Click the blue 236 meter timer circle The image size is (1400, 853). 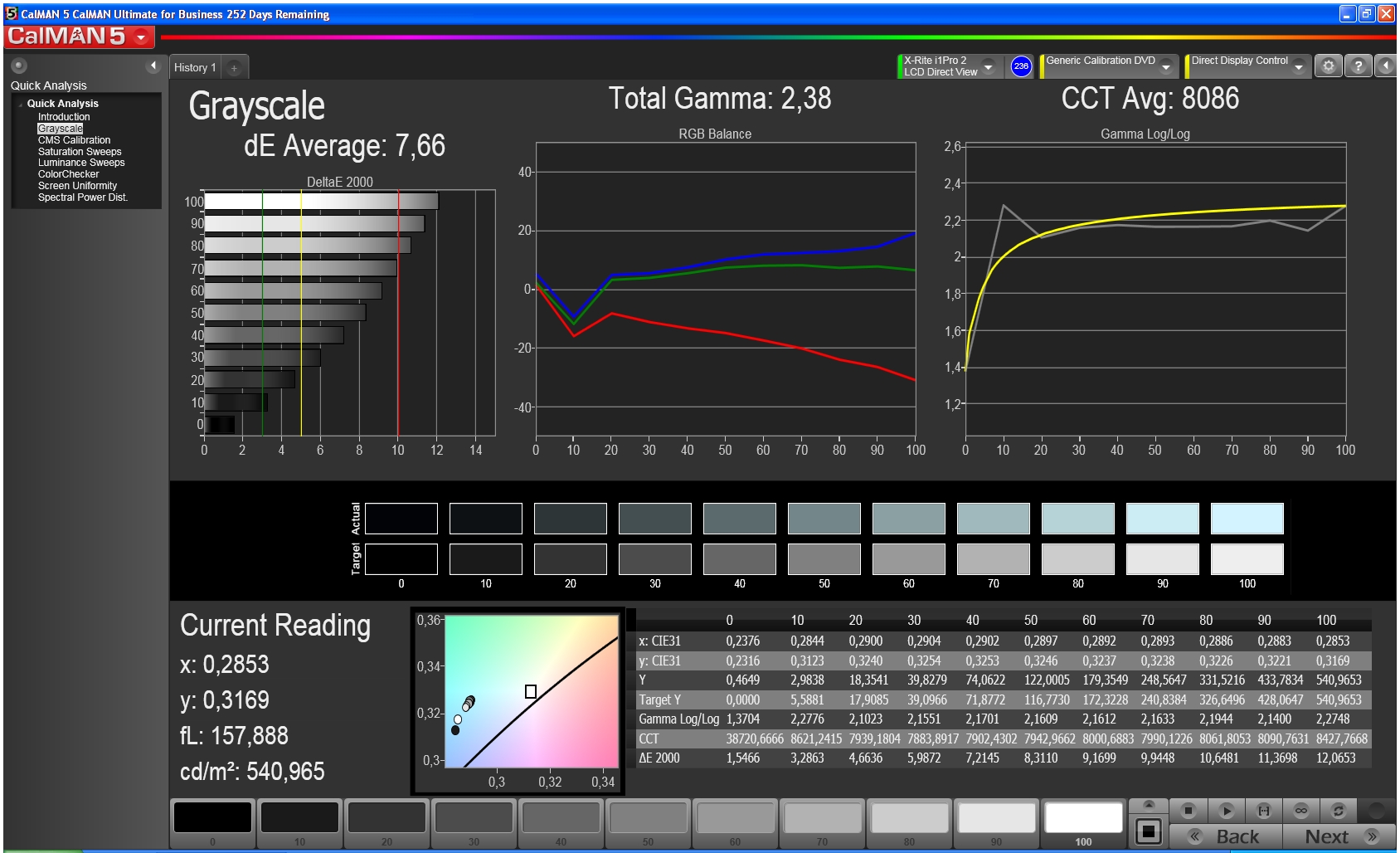click(x=1021, y=66)
